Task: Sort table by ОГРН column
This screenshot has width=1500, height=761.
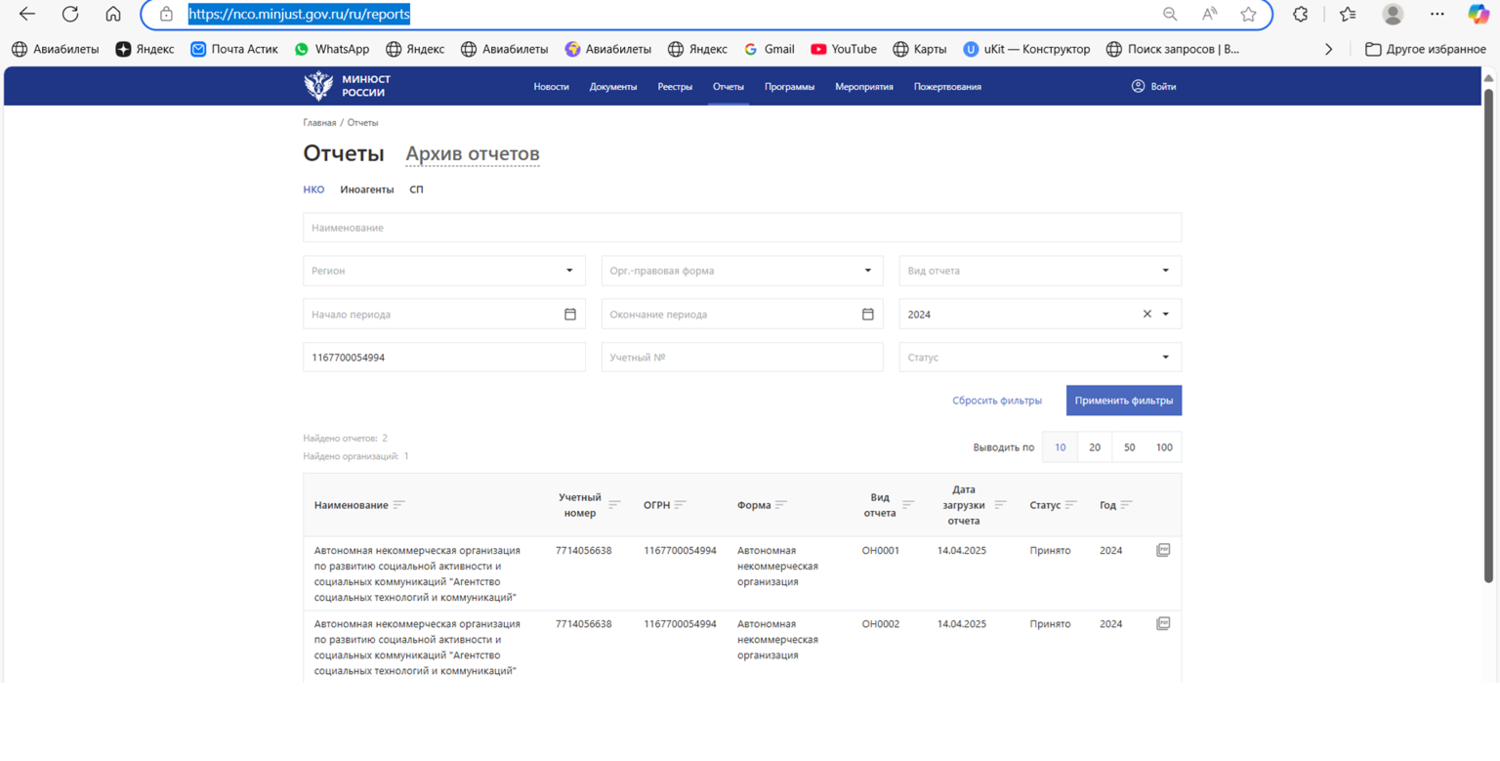Action: (x=680, y=505)
